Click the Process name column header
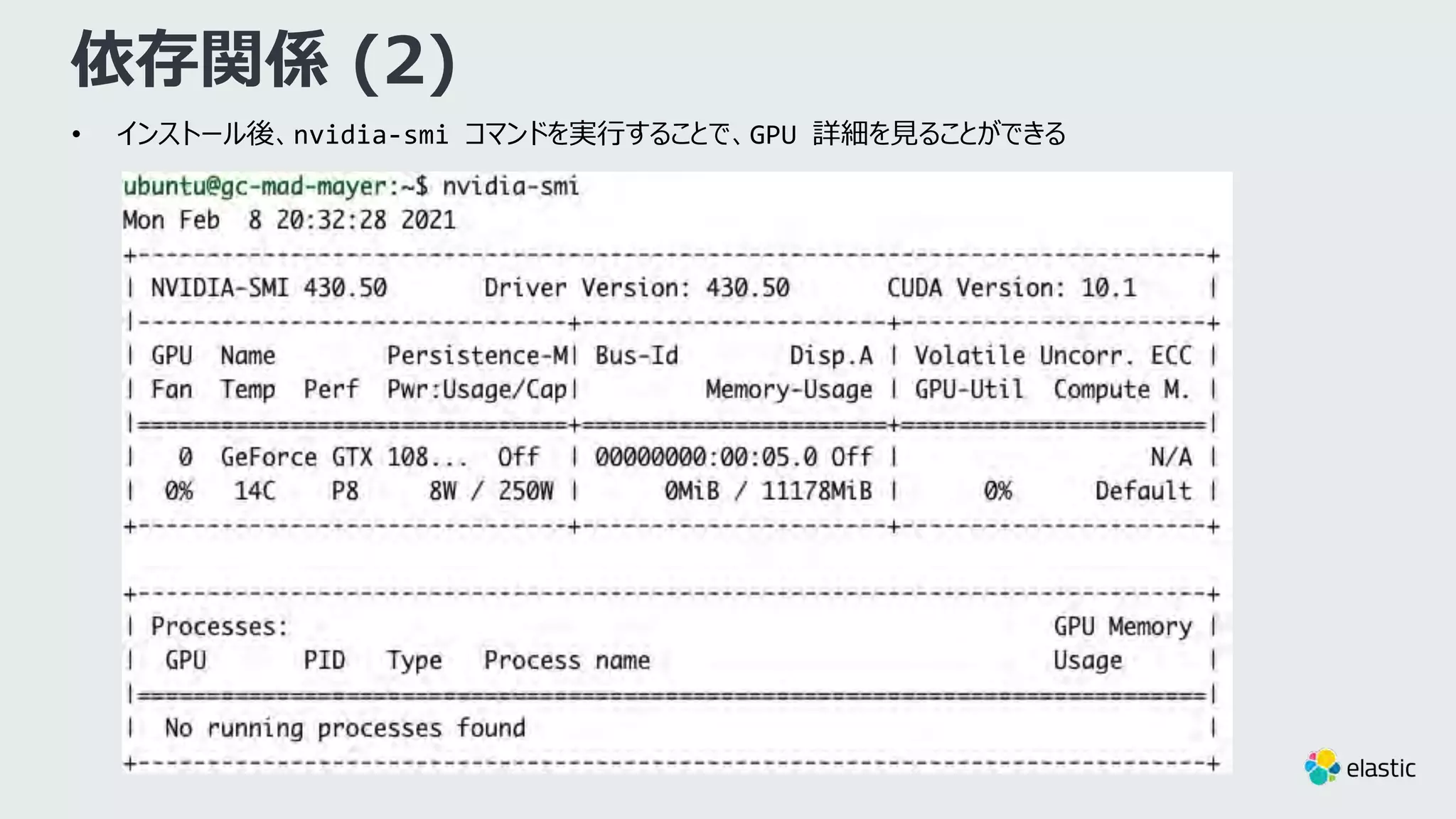This screenshot has height=819, width=1456. tap(567, 660)
